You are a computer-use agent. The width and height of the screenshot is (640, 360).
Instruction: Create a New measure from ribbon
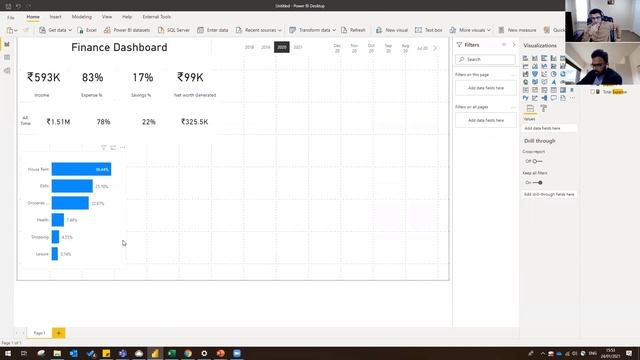click(x=517, y=30)
